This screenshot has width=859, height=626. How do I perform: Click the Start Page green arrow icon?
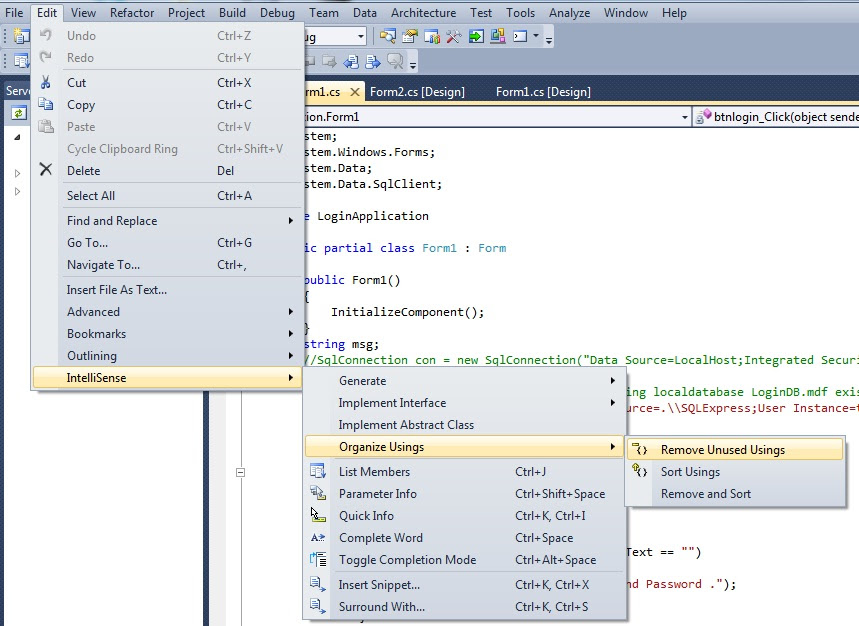click(x=476, y=37)
